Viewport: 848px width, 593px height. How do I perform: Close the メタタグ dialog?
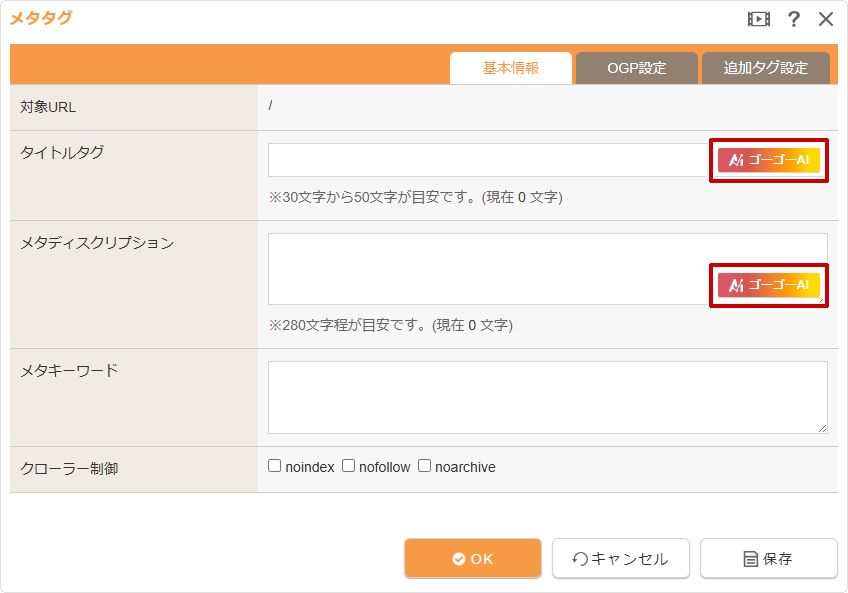point(826,19)
